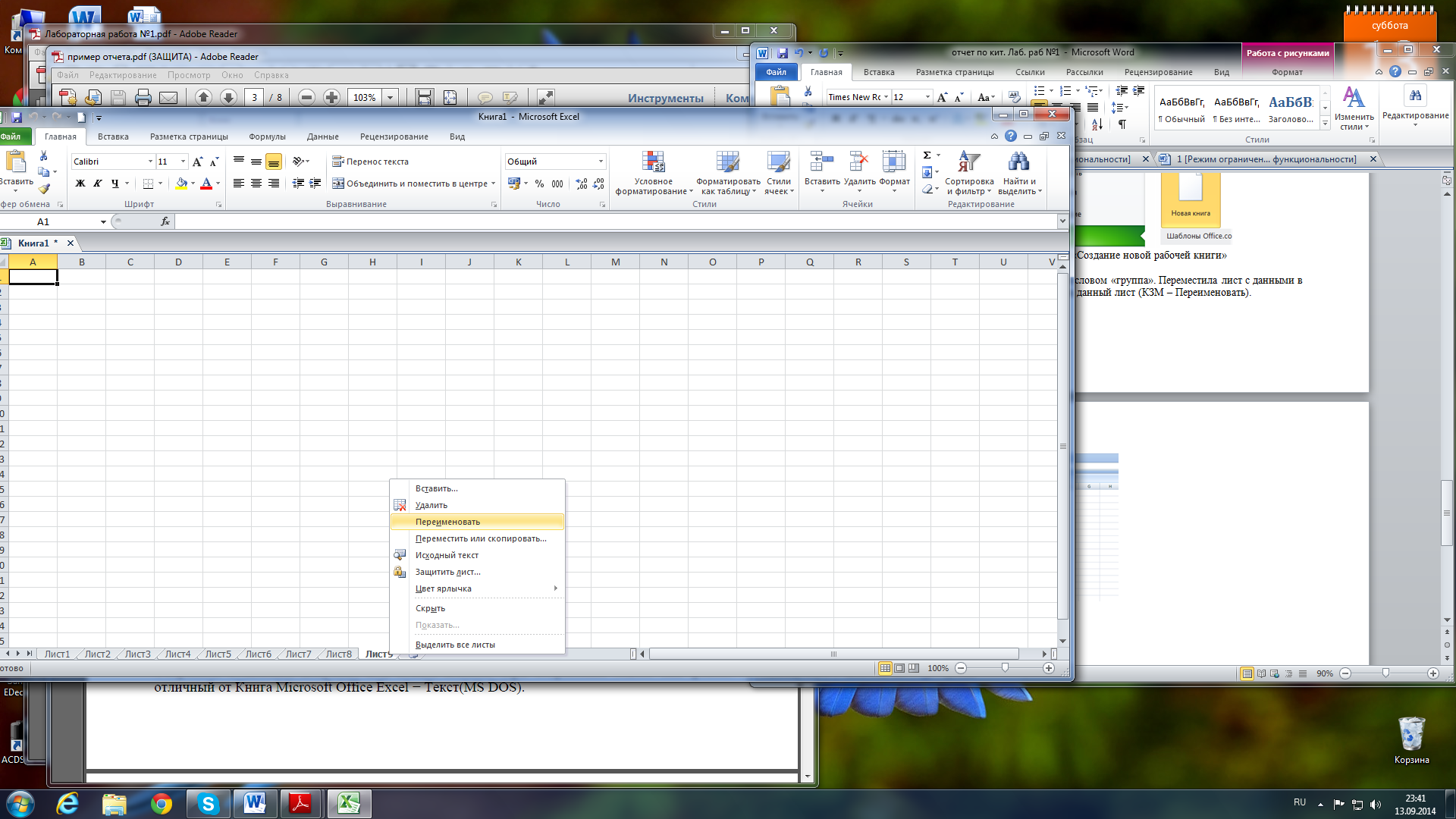Decrease decimal places in Excel
The width and height of the screenshot is (1456, 819).
(598, 184)
